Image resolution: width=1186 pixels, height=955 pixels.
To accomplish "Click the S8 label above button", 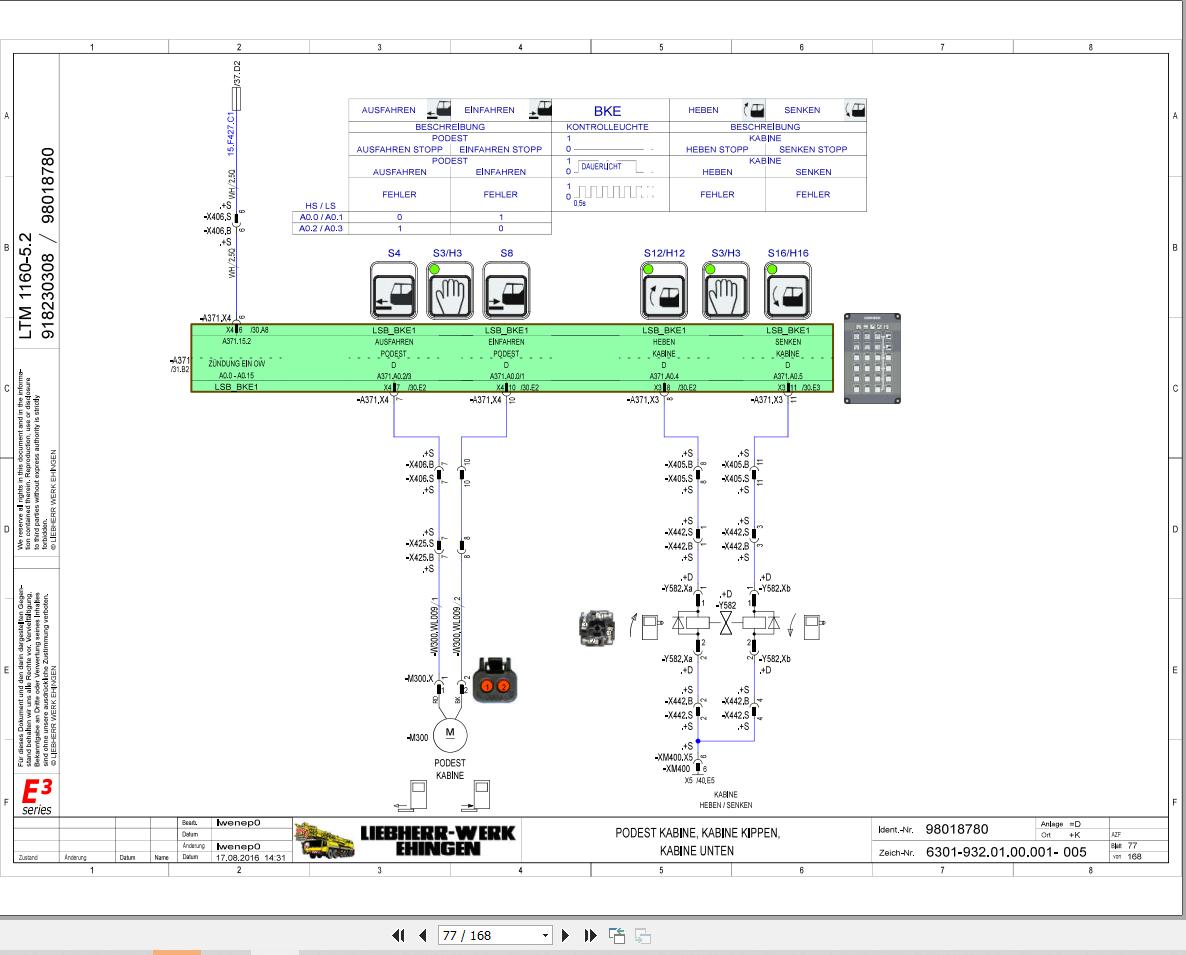I will coord(507,253).
